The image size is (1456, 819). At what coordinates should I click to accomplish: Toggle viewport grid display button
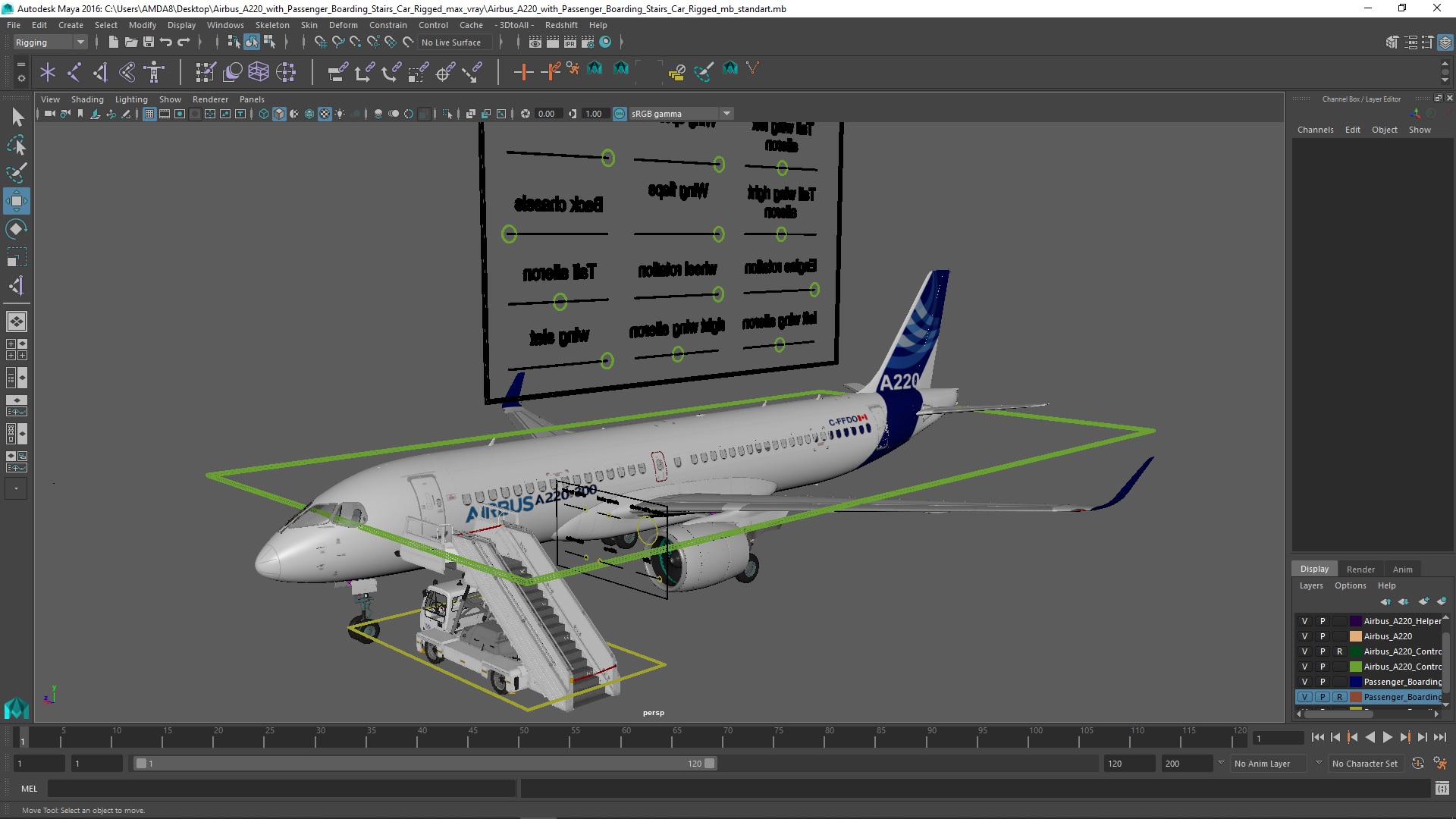tap(149, 114)
